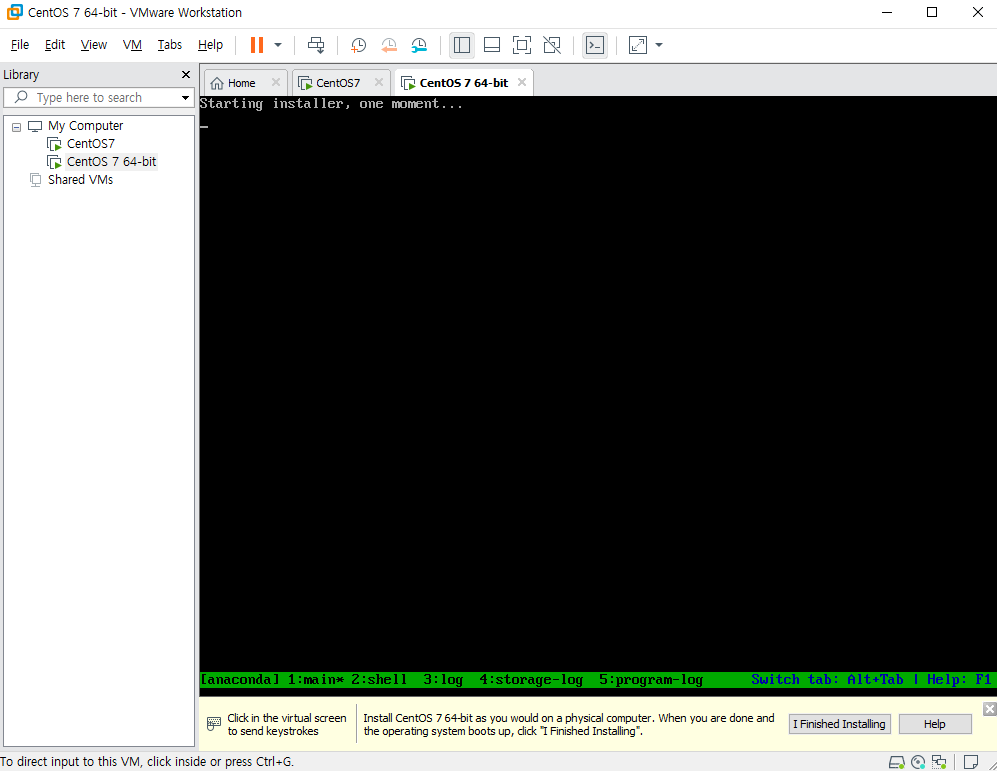Viewport: 997px width, 771px height.
Task: Take a snapshot of this virtual machine
Action: (359, 44)
